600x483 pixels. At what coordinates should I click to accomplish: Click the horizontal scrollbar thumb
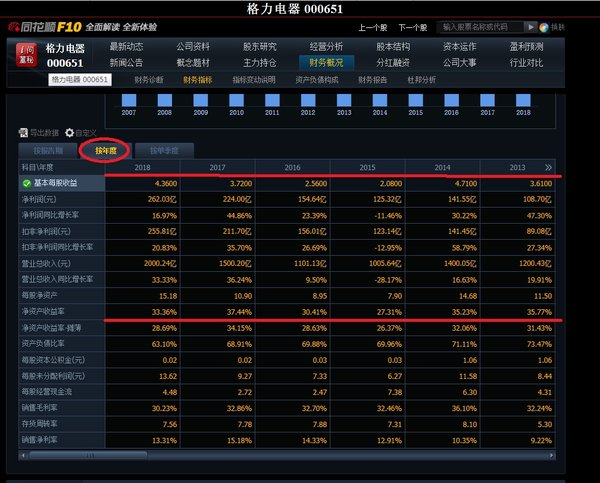(88, 455)
